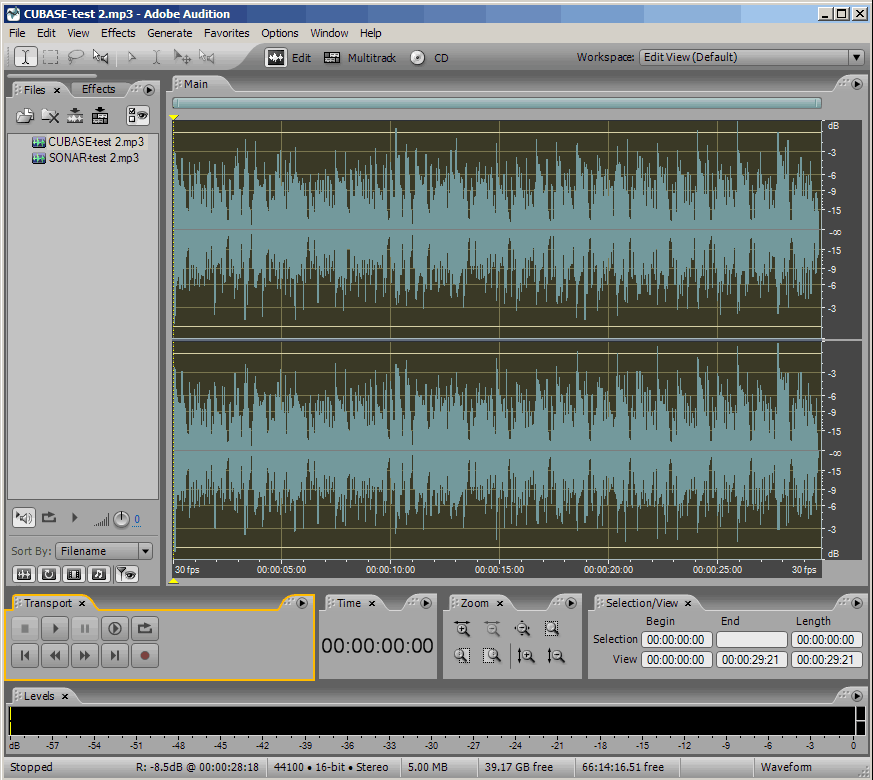
Task: Switch to Multitrack view
Action: (360, 58)
